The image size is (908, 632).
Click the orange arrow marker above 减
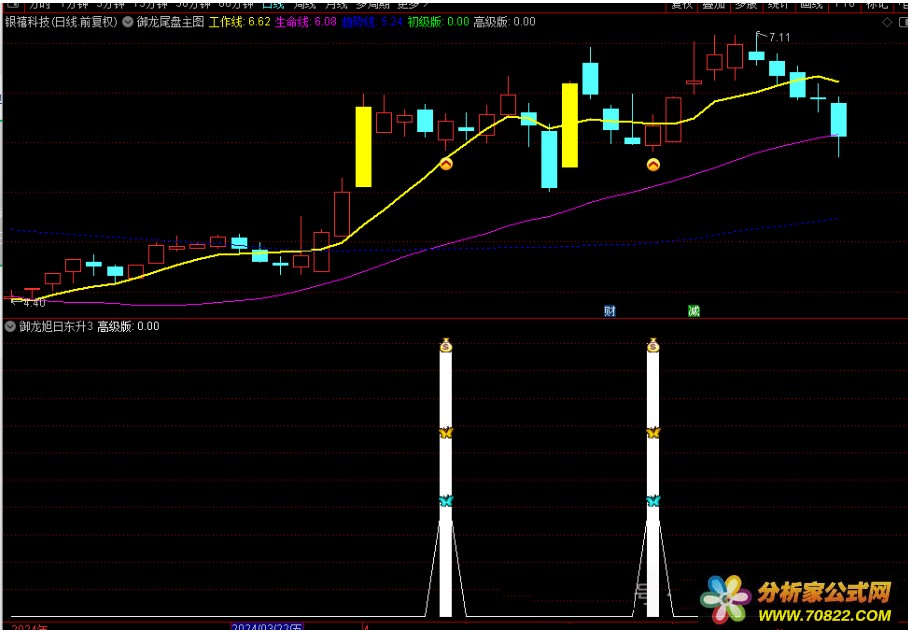[653, 165]
